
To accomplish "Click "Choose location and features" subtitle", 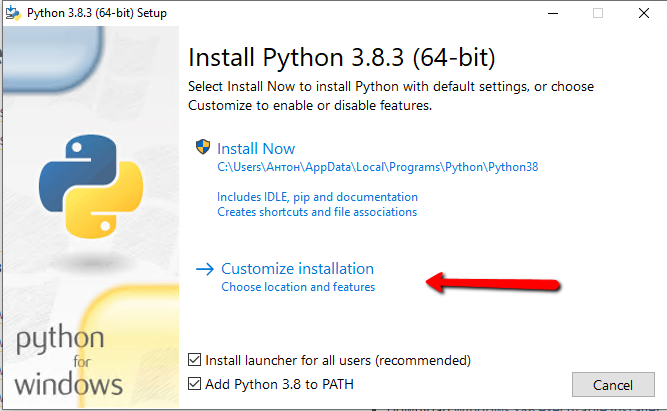I will pyautogui.click(x=298, y=287).
